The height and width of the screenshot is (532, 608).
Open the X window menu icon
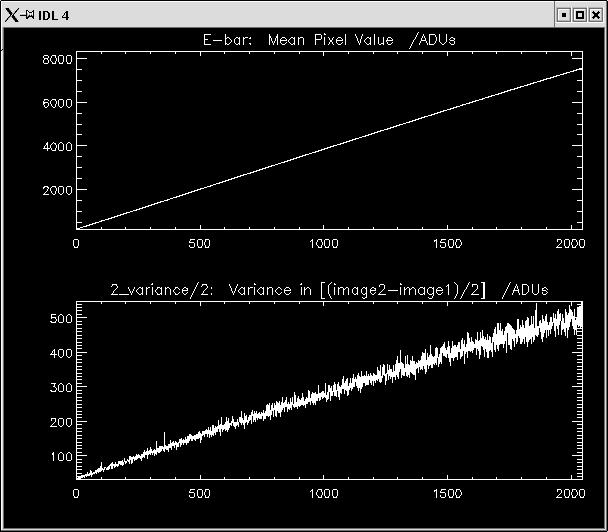(x=11, y=16)
